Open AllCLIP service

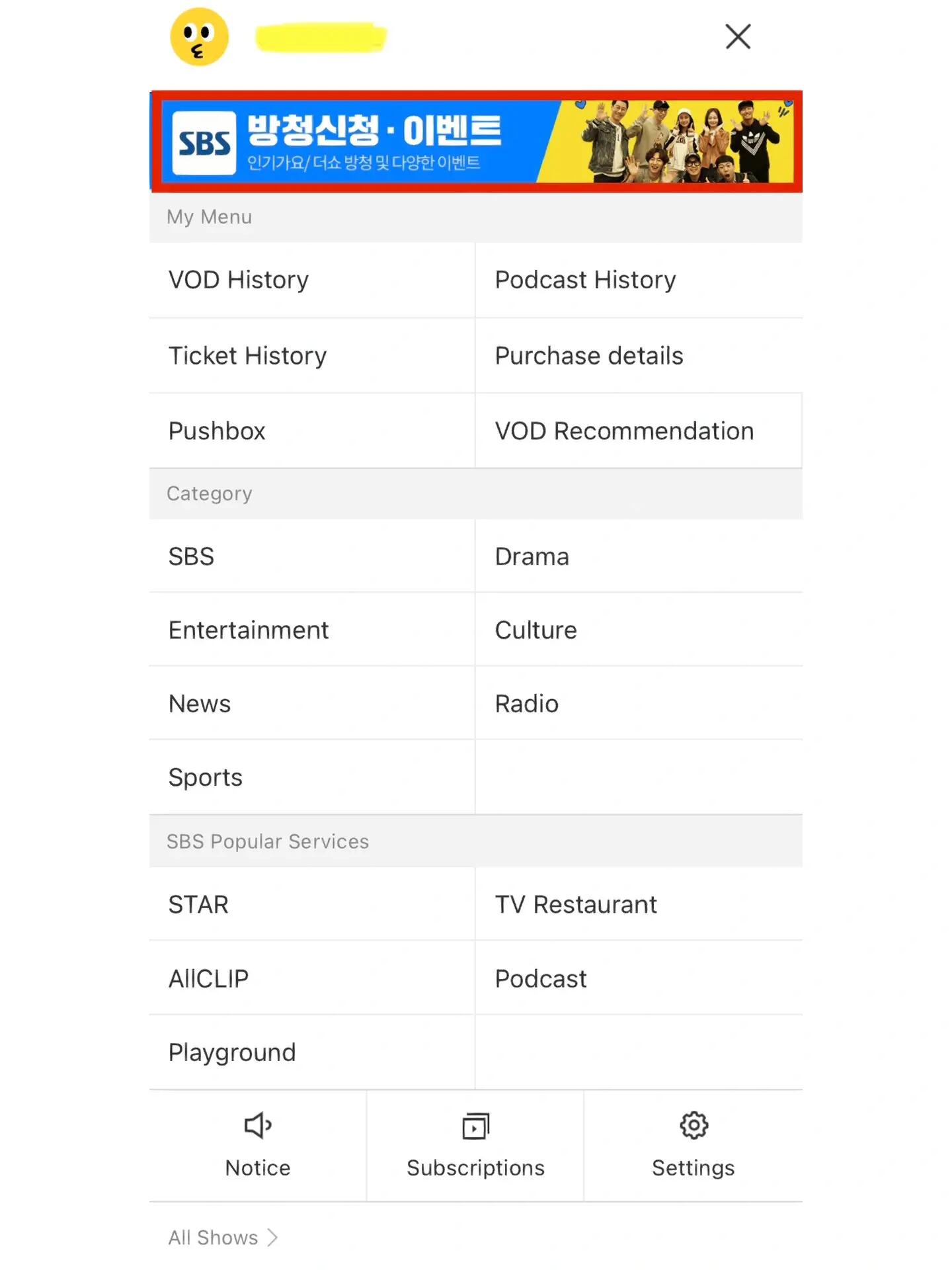[x=312, y=978]
